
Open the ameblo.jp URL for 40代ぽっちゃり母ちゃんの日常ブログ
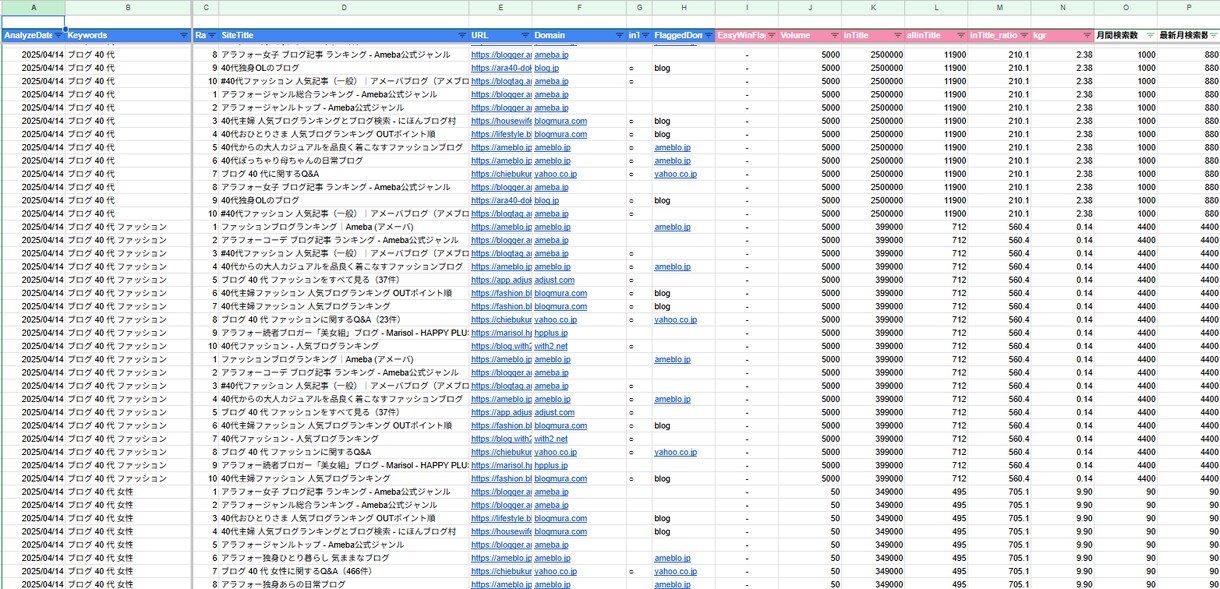click(x=500, y=161)
